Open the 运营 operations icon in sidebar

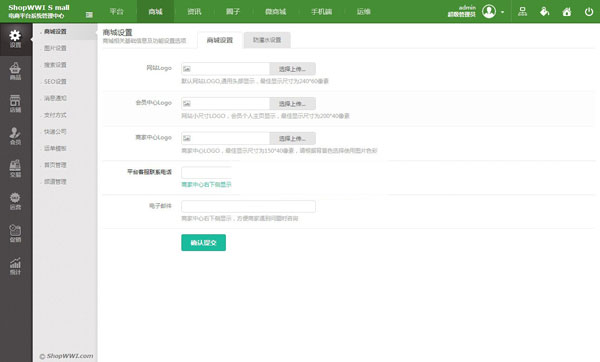pyautogui.click(x=15, y=201)
